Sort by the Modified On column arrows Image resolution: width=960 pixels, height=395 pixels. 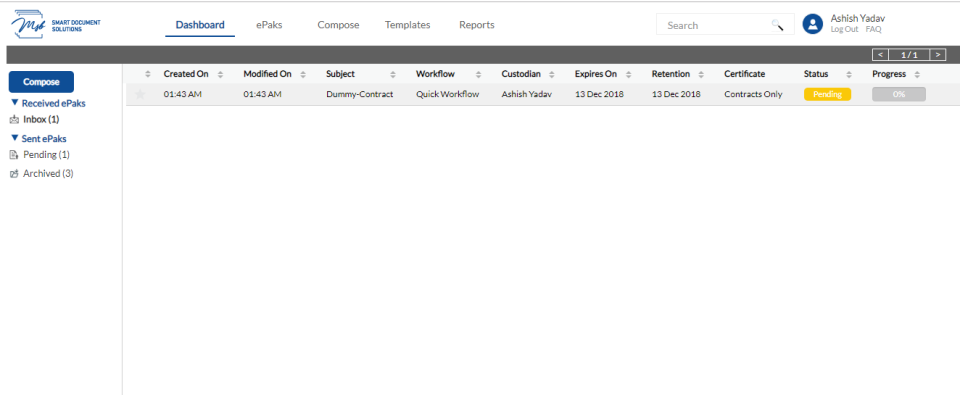pos(303,74)
